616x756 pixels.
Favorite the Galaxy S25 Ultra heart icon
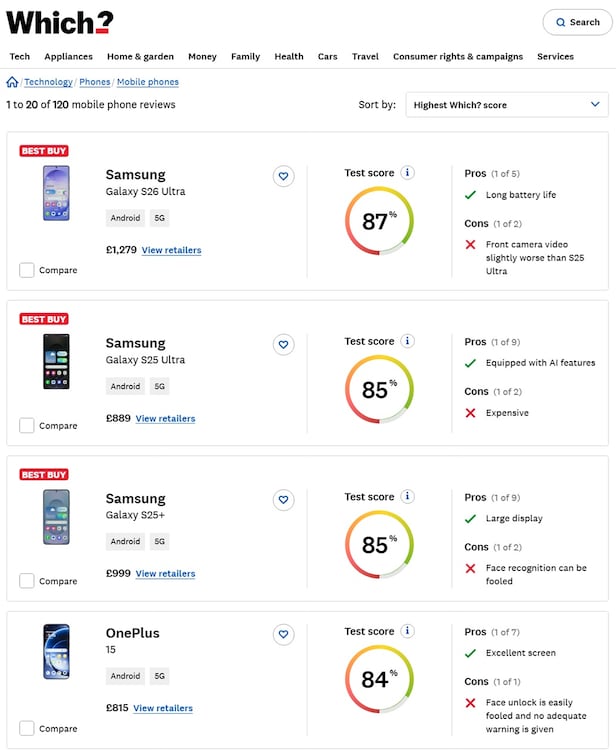tap(283, 344)
